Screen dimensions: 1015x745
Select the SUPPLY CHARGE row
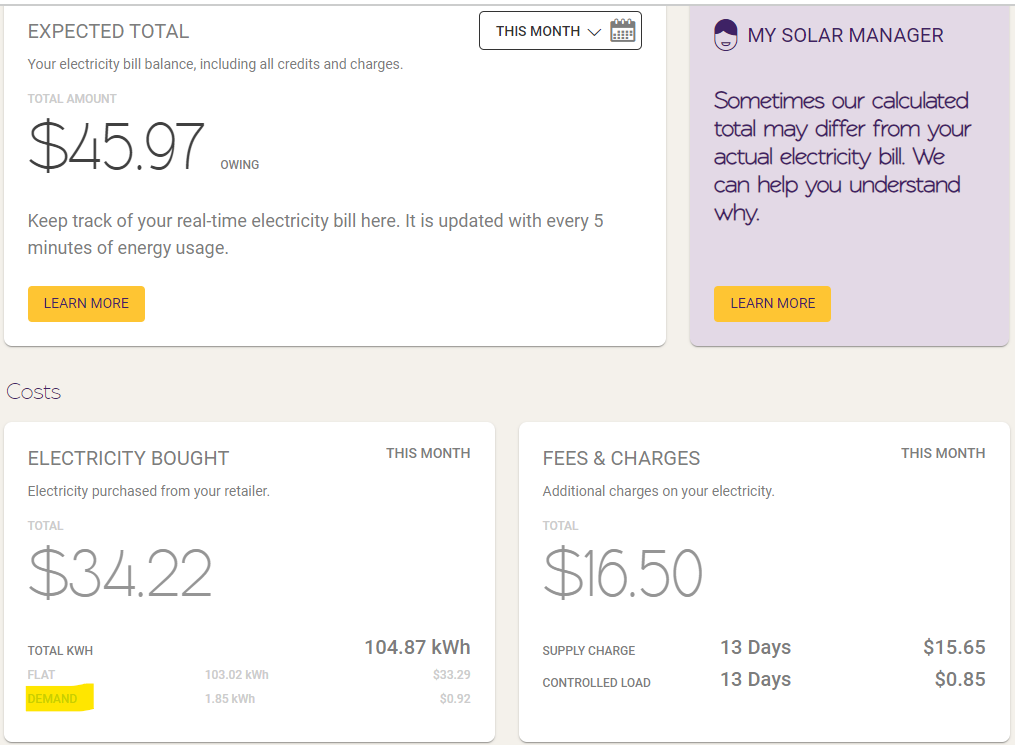click(764, 648)
